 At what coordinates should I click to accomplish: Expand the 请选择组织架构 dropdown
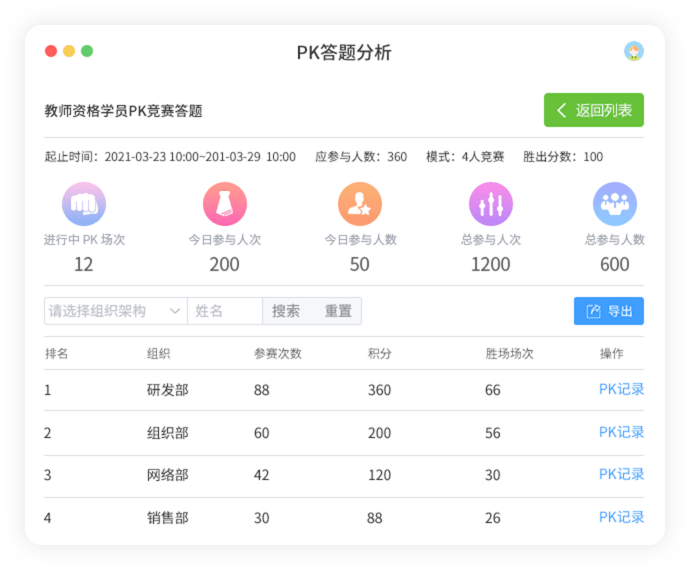click(x=115, y=311)
